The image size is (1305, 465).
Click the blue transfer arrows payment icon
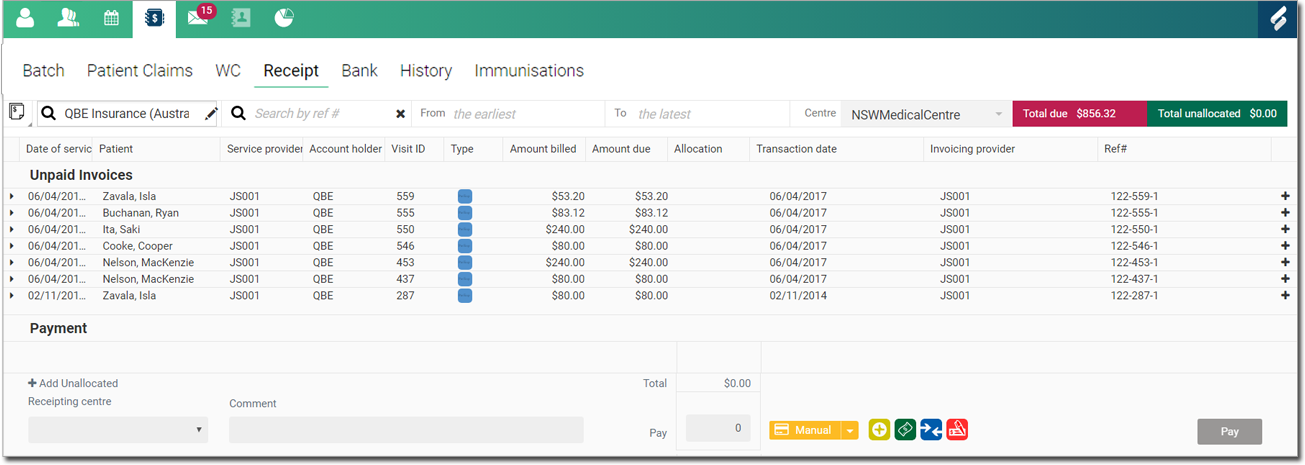[x=931, y=430]
